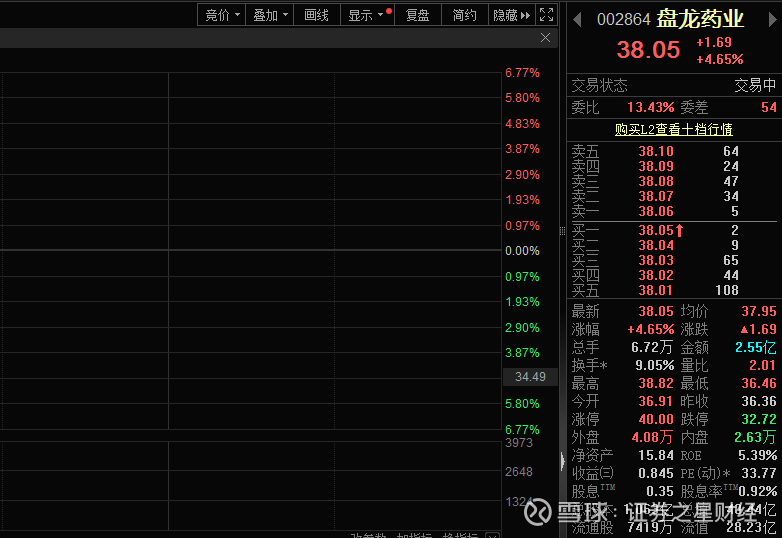Click the 最高 value 38.82
This screenshot has height=538, width=782.
tap(656, 383)
